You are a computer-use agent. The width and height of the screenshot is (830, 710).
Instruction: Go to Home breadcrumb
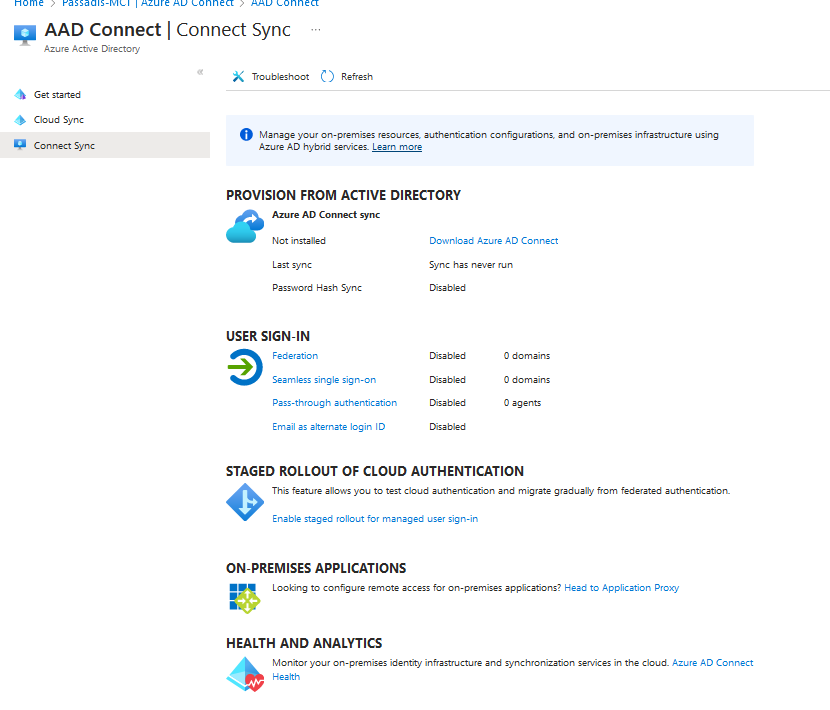click(29, 3)
